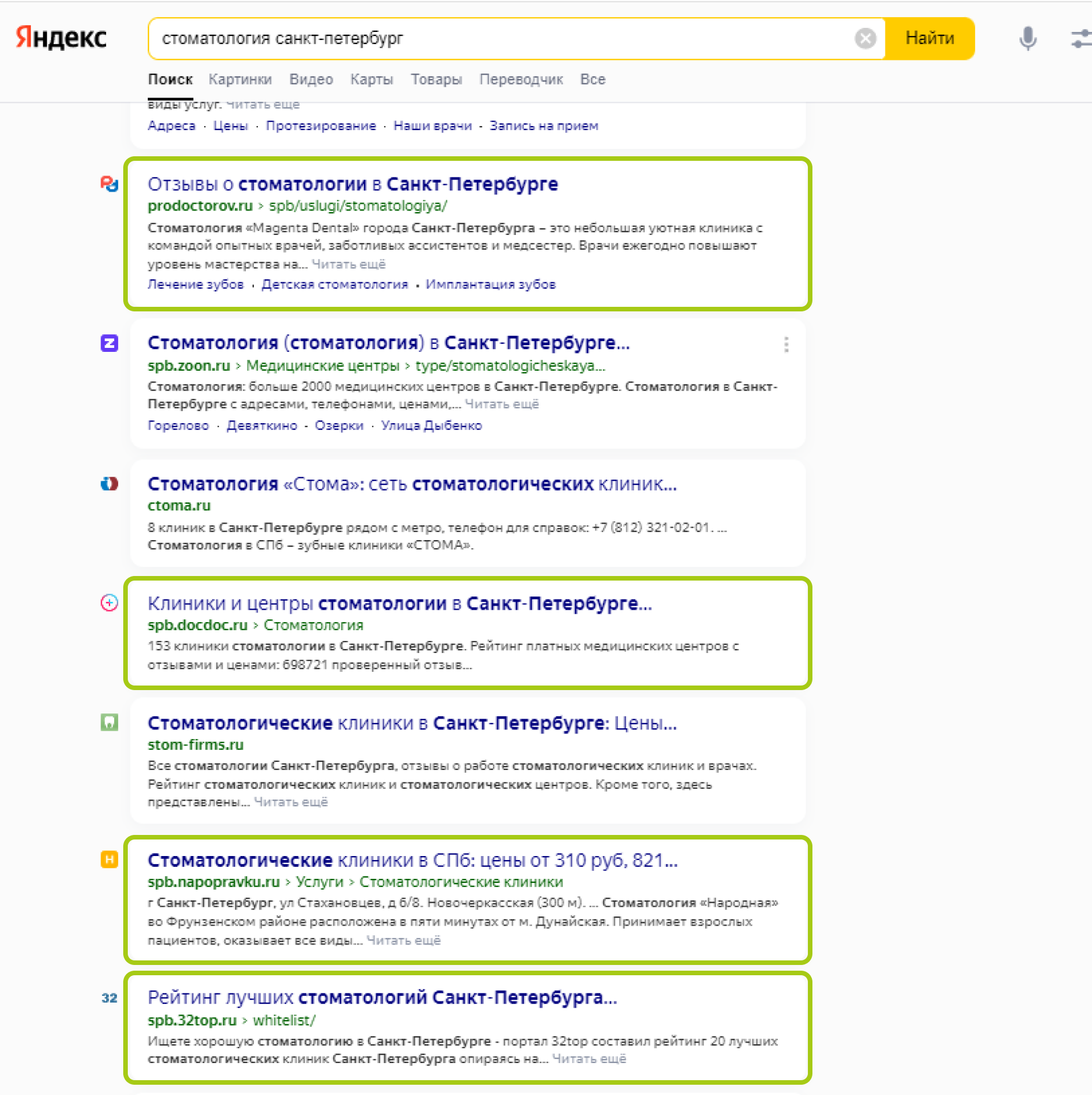The width and height of the screenshot is (1092, 1095).
Task: Click inside the search query input field
Action: (x=502, y=39)
